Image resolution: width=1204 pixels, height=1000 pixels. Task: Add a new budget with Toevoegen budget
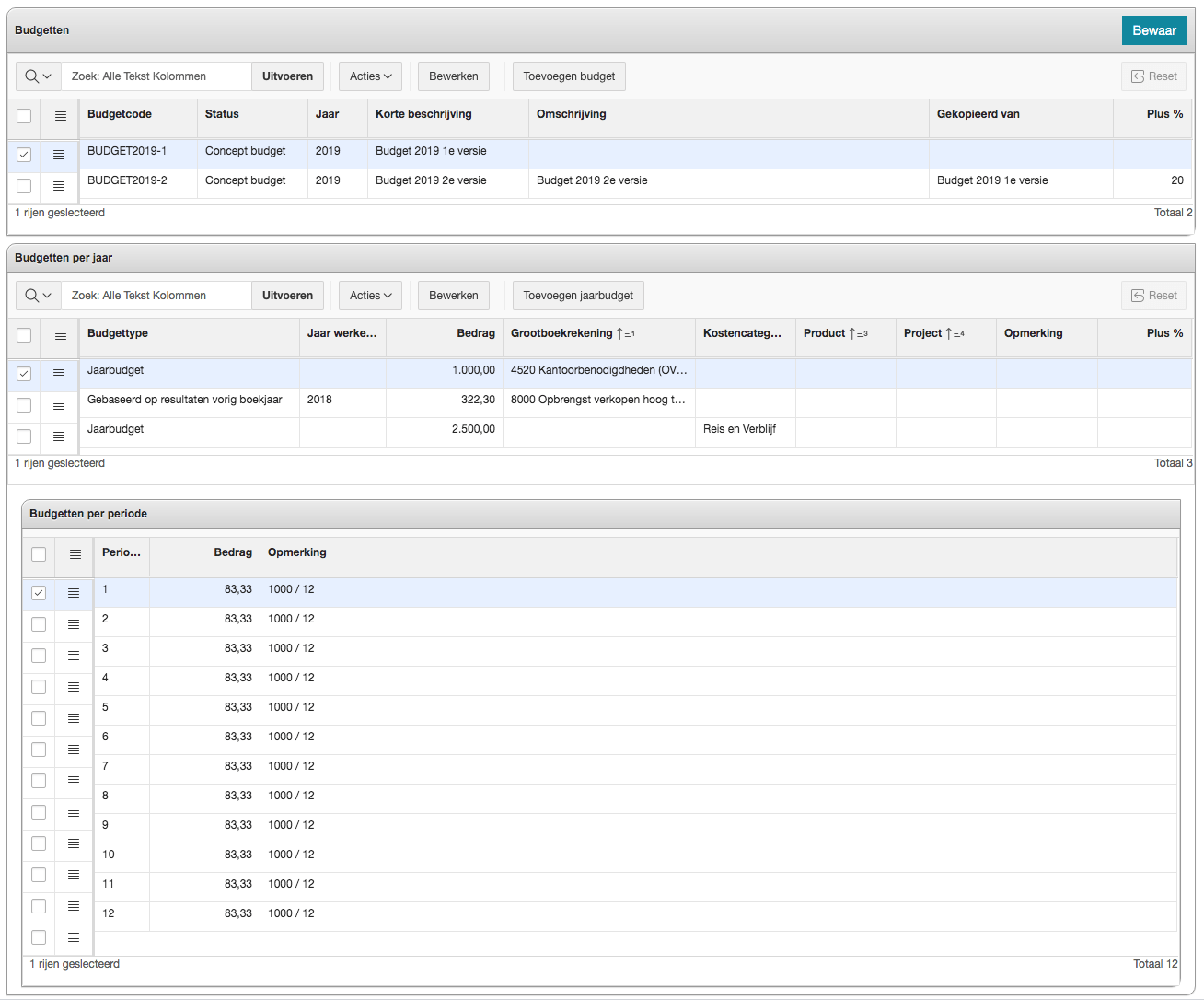coord(569,76)
